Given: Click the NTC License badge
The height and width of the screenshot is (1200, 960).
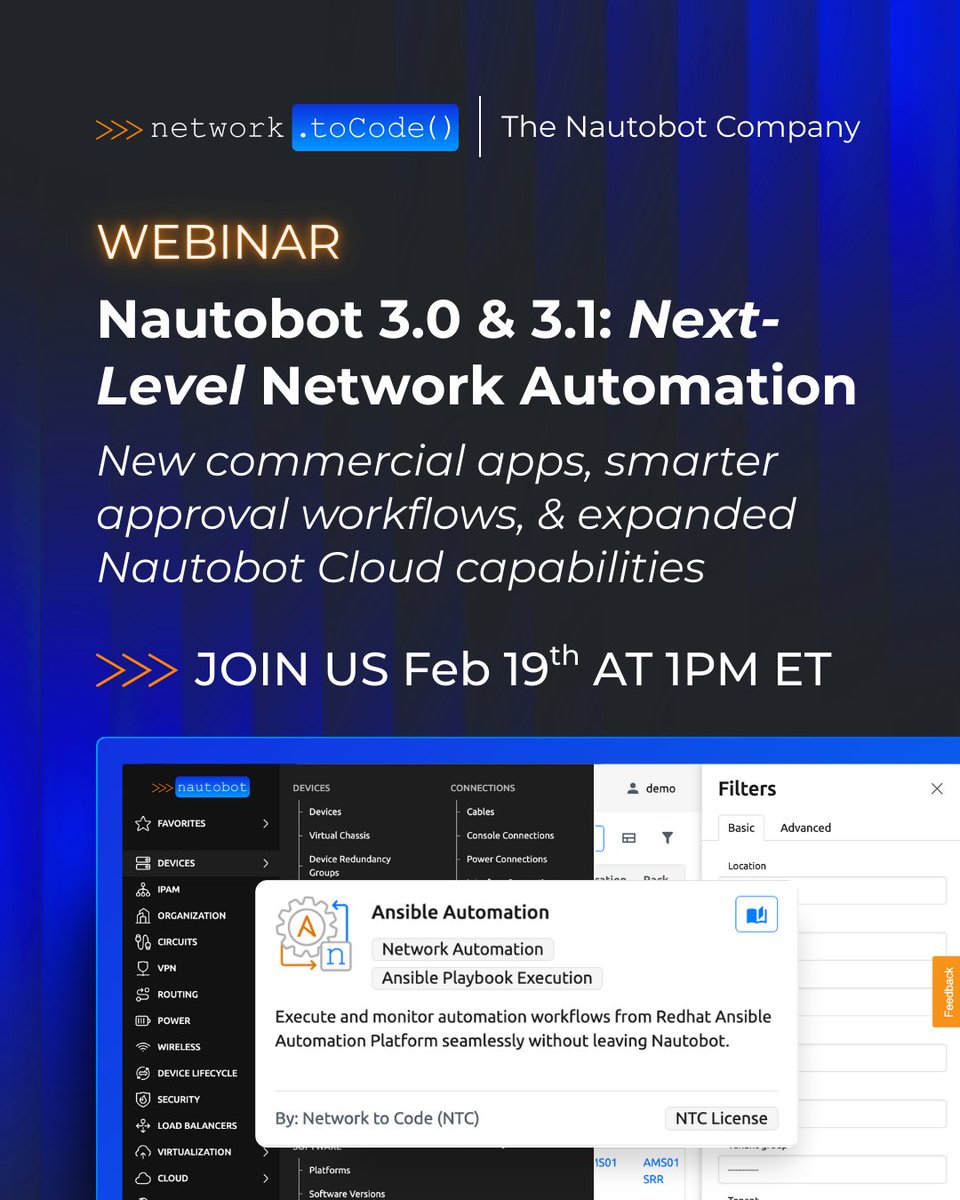Looking at the screenshot, I should [721, 1118].
